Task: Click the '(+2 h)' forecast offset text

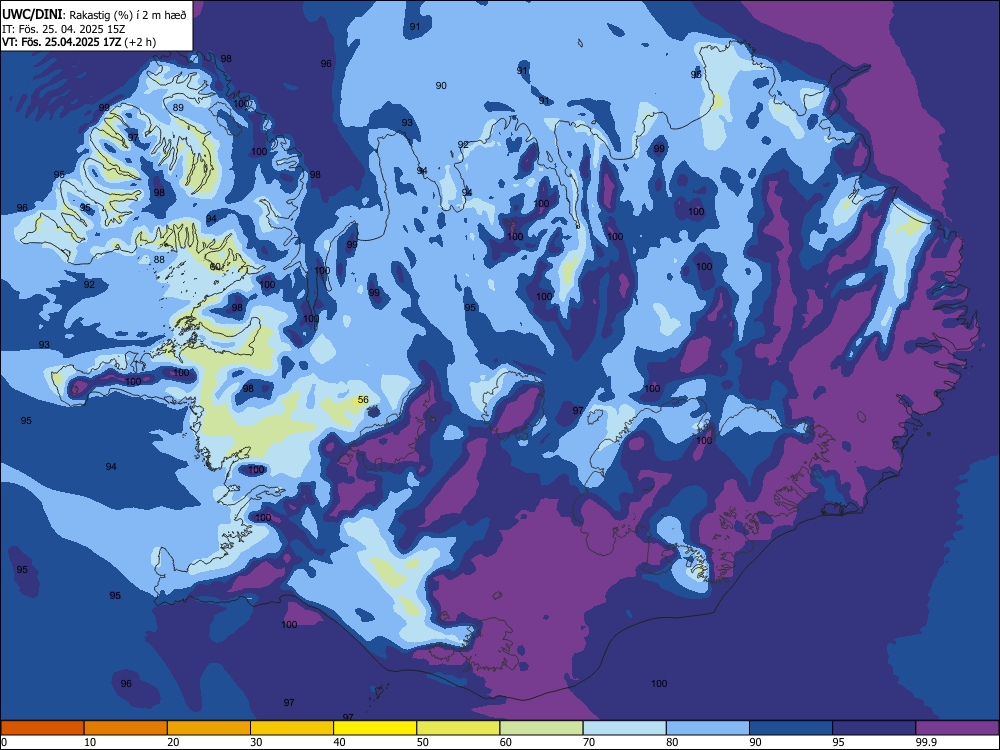Action: tap(140, 42)
